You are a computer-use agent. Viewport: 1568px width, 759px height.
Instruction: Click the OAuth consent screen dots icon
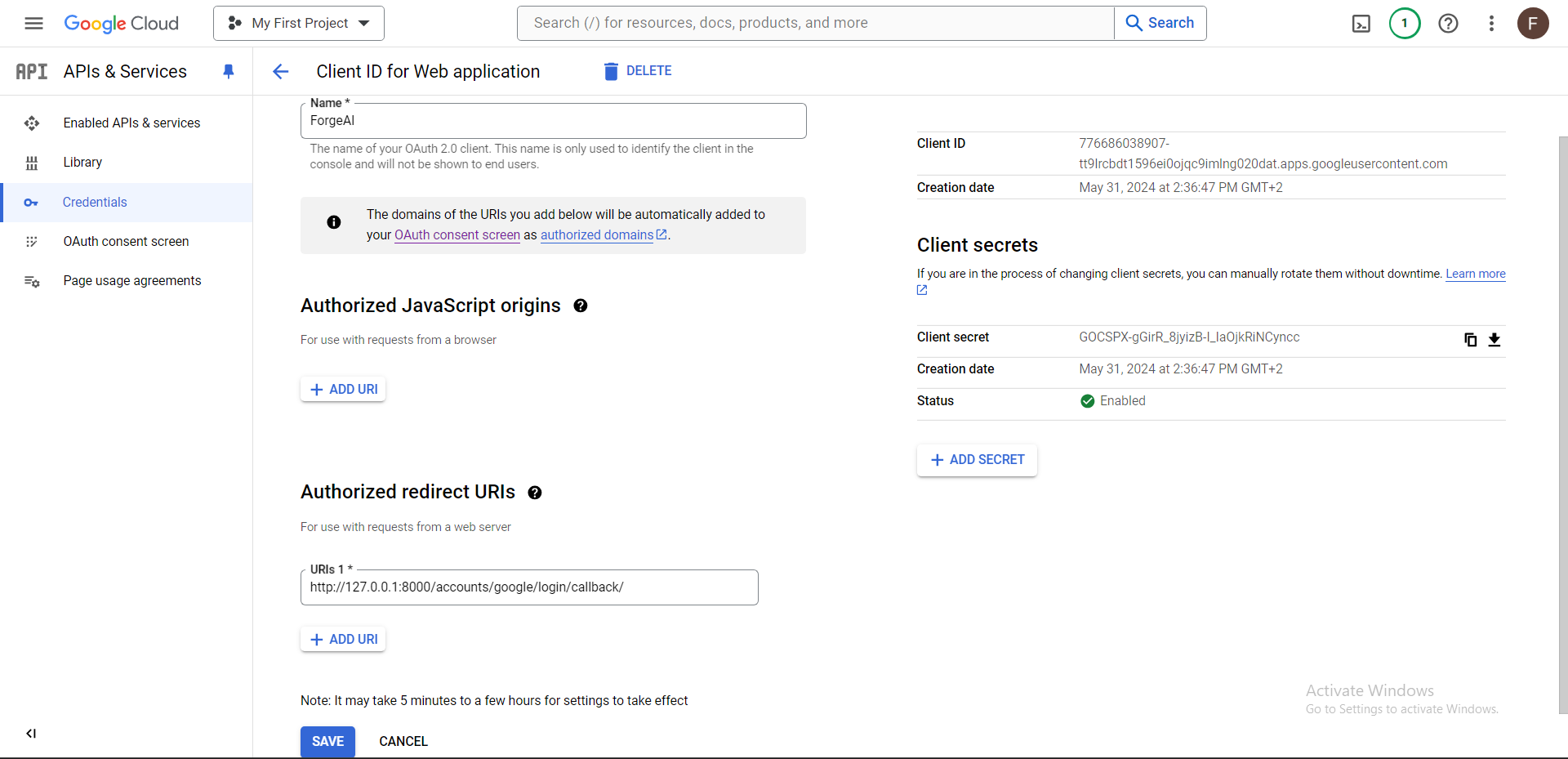tap(31, 242)
